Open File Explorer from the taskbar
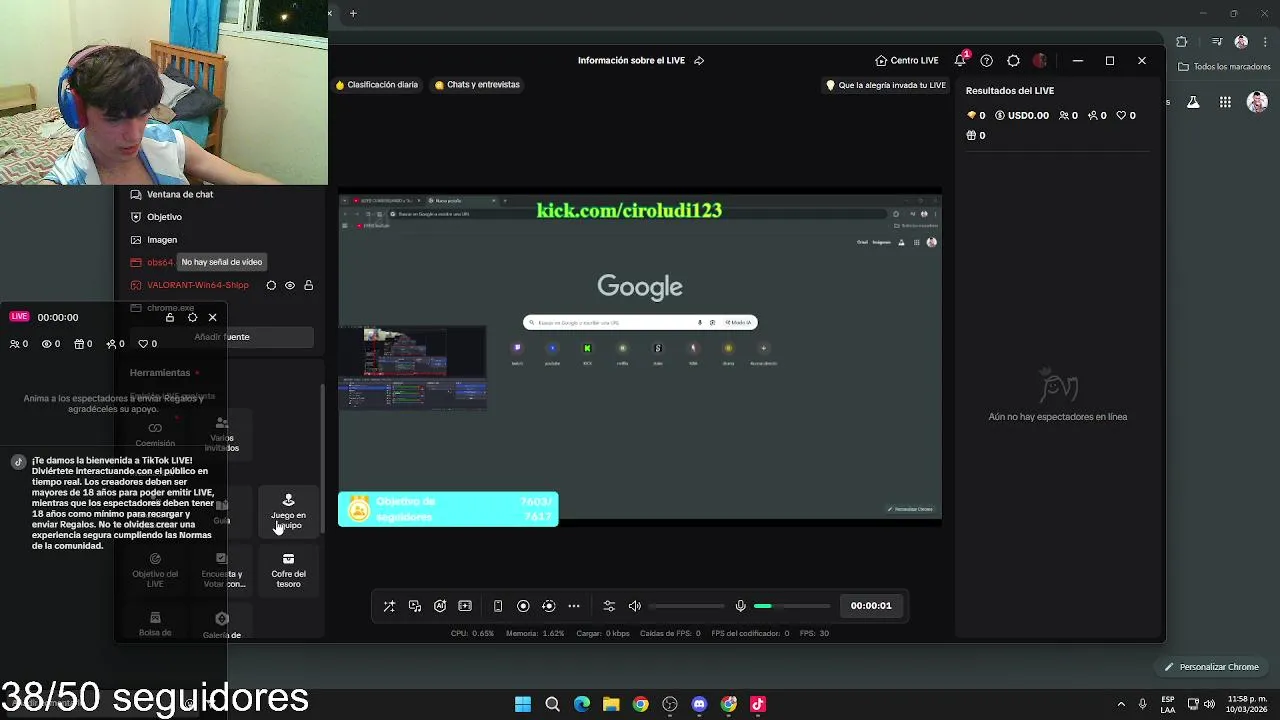The width and height of the screenshot is (1280, 720). tap(611, 704)
